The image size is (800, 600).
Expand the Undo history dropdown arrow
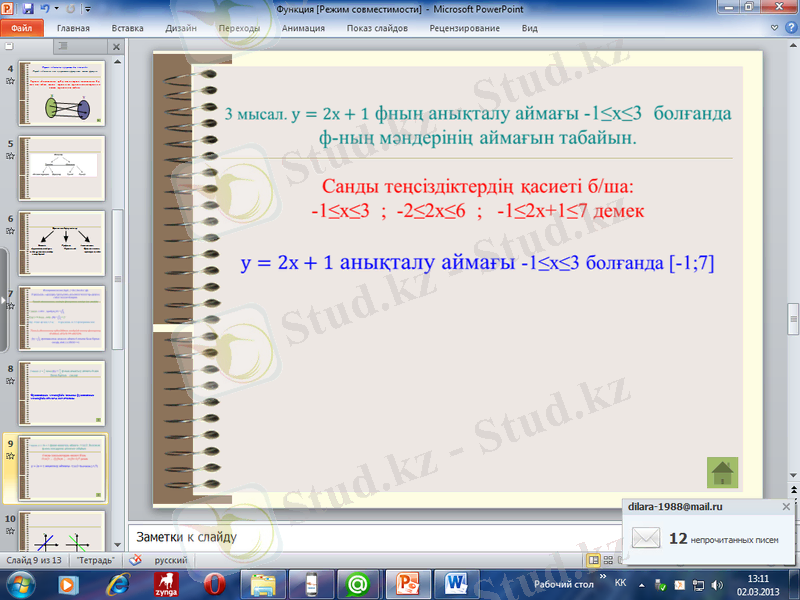coord(58,8)
